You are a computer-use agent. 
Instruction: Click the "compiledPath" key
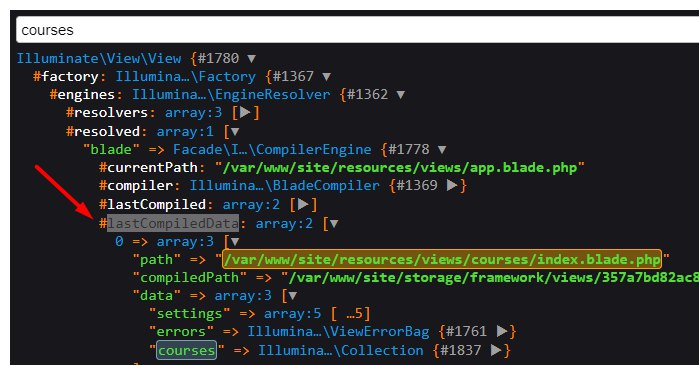[189, 278]
